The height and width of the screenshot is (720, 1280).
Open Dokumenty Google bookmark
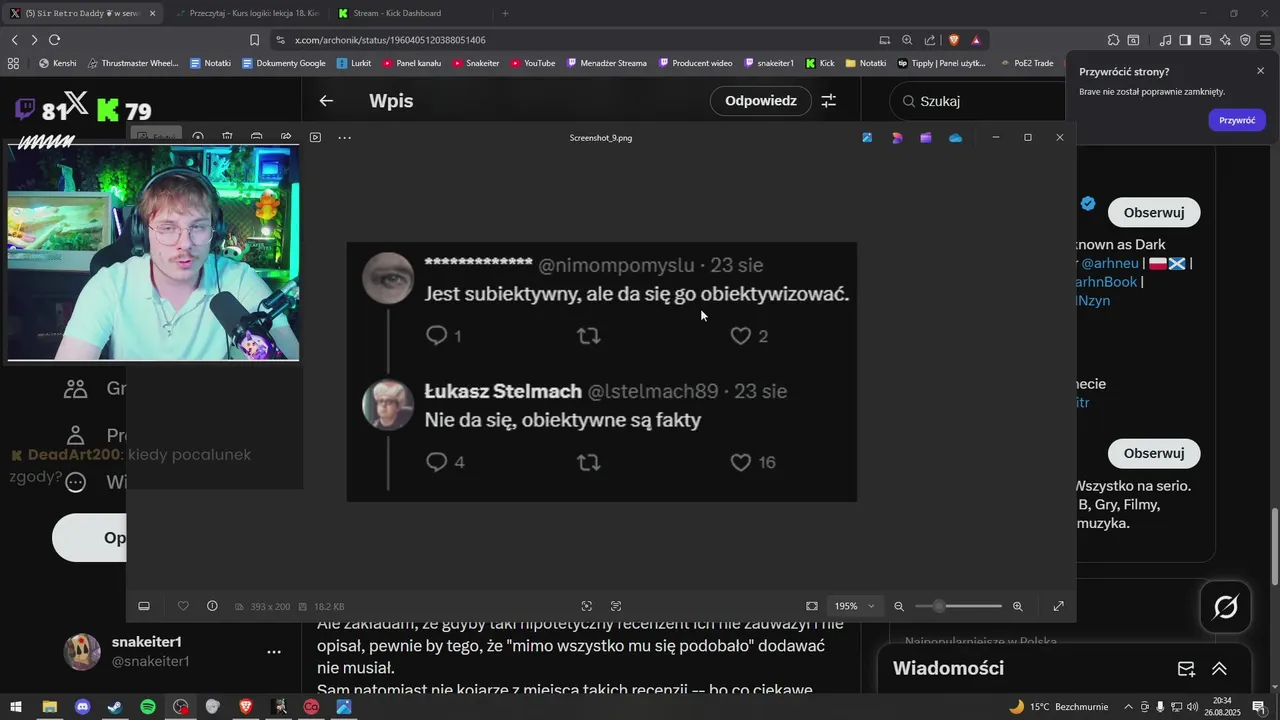(x=284, y=63)
